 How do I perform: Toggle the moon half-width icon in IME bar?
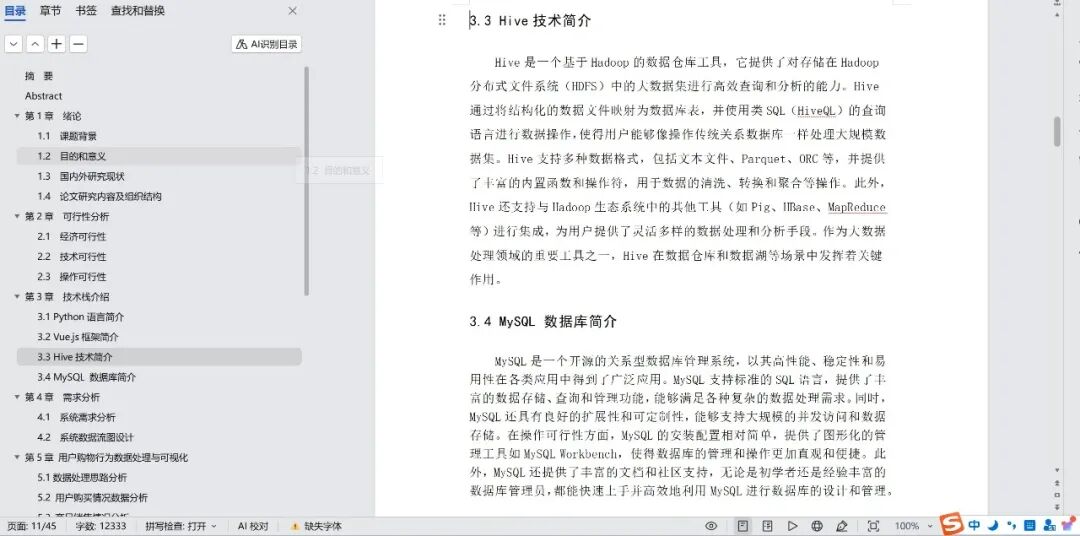993,526
